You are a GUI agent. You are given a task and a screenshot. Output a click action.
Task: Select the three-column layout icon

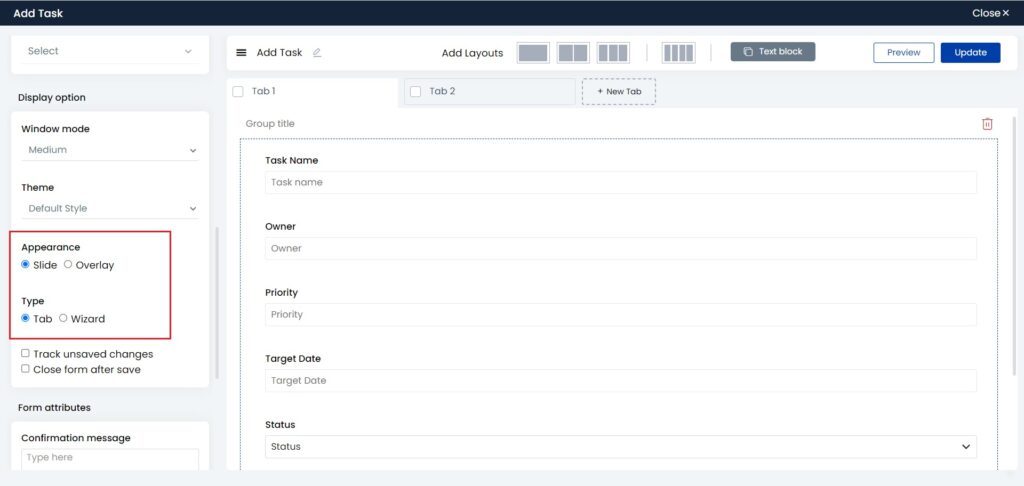pyautogui.click(x=613, y=53)
